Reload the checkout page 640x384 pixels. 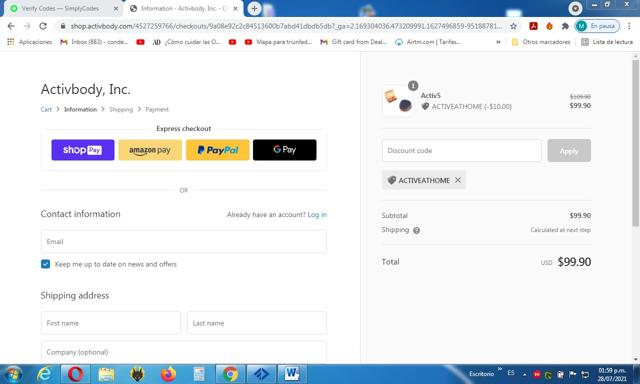pyautogui.click(x=43, y=26)
